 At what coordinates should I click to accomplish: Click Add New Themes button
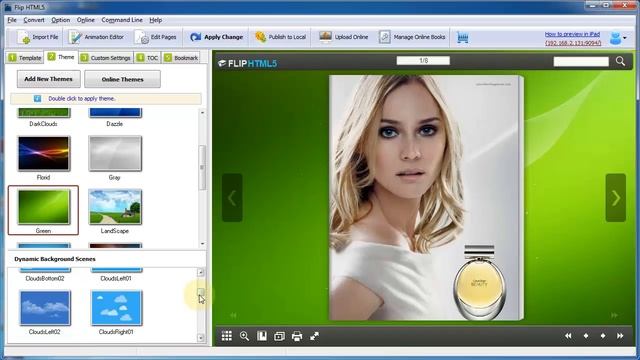tap(49, 79)
